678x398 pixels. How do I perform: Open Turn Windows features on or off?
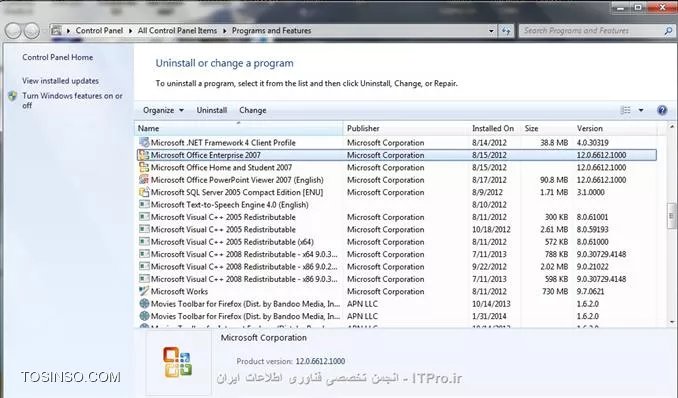pyautogui.click(x=72, y=100)
